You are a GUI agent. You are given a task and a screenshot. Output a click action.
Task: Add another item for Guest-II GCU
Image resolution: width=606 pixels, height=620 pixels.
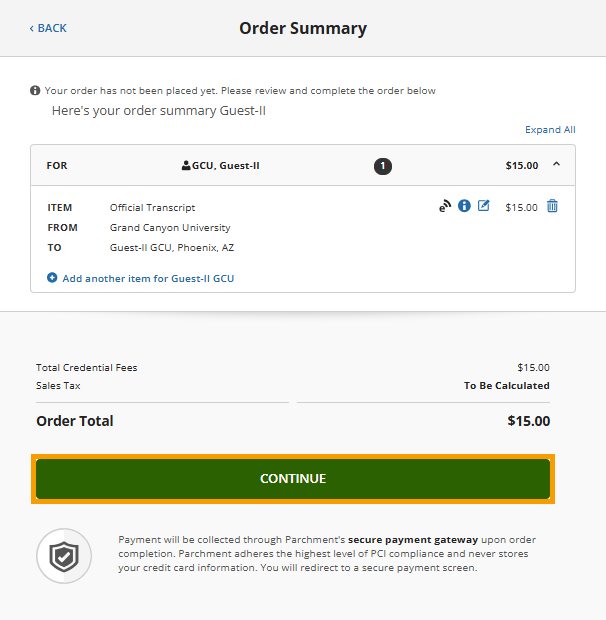(148, 278)
